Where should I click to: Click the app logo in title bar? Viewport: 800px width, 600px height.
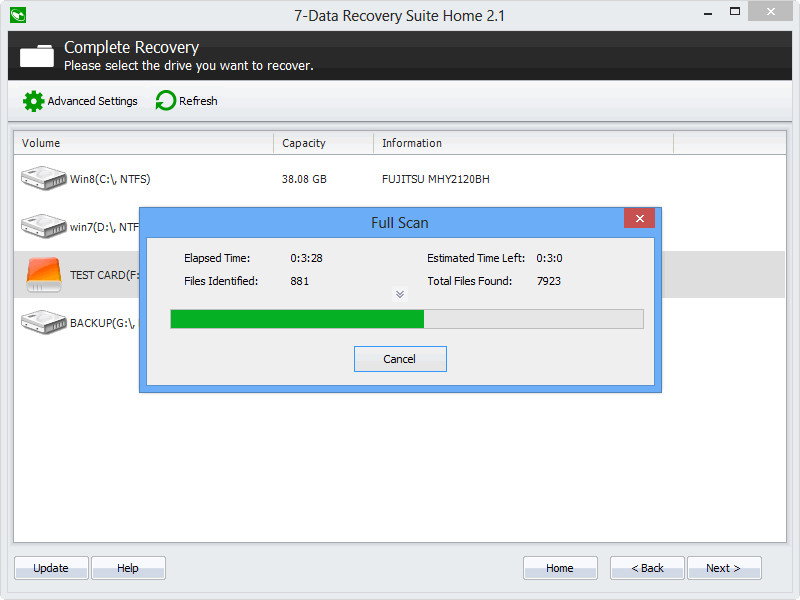(18, 15)
